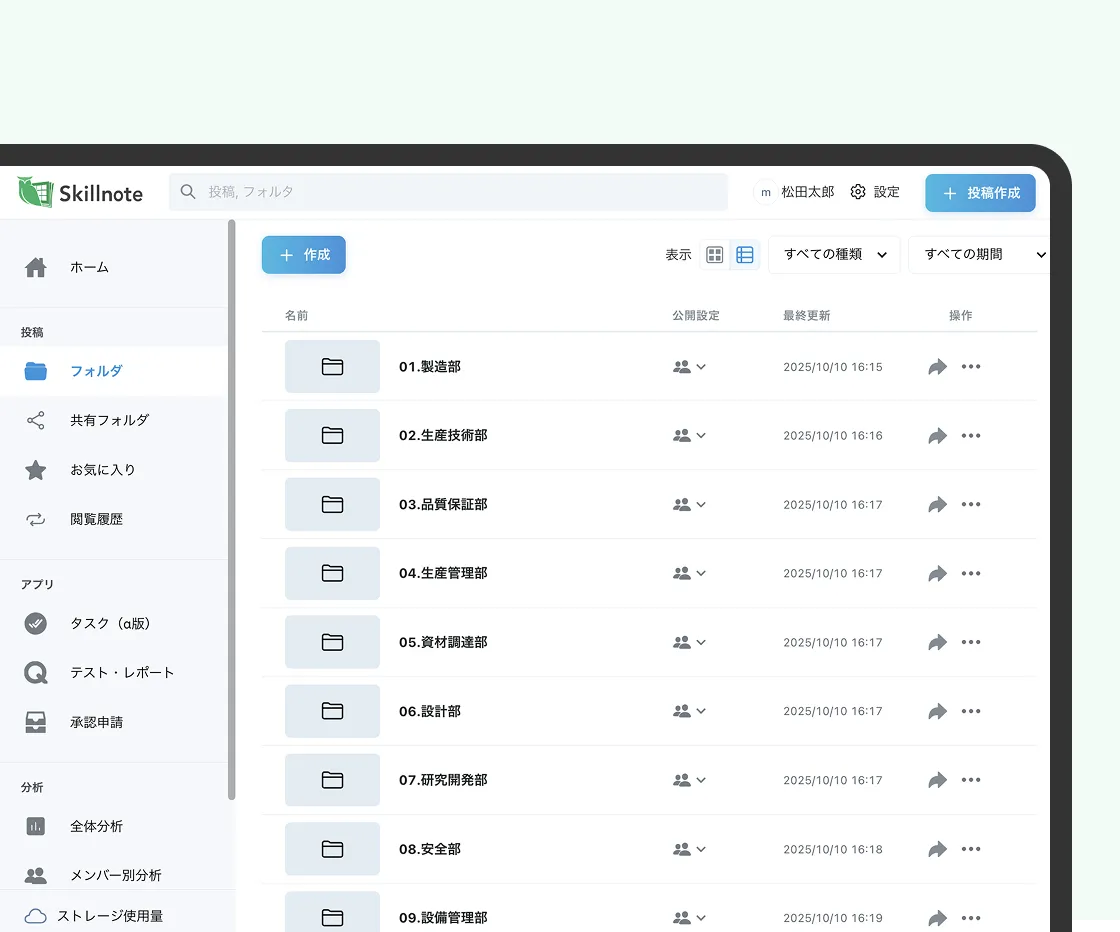Screen dimensions: 1120x932
Task: Open the 承認申請 inbox icon
Action: (36, 722)
